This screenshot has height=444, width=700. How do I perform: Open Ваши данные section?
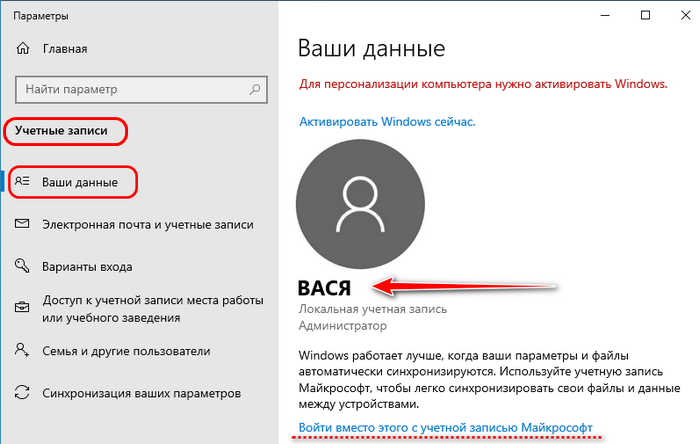pyautogui.click(x=80, y=182)
